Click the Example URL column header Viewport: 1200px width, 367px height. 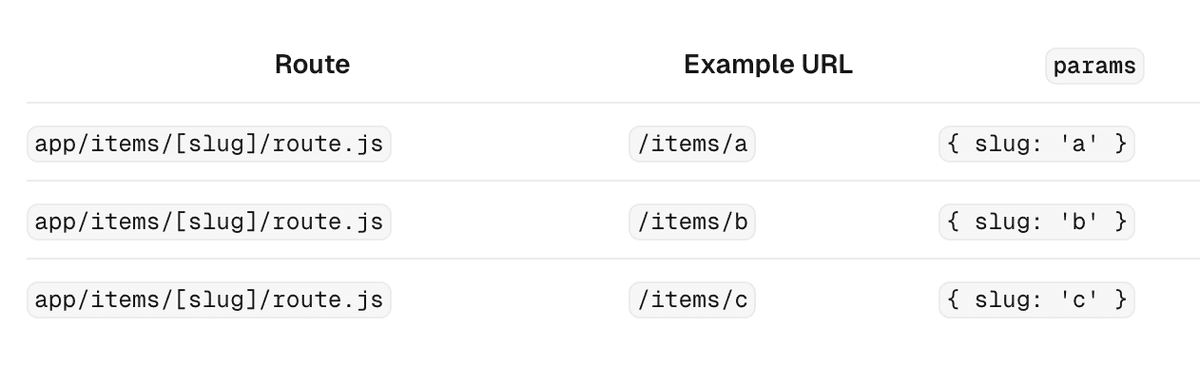coord(768,65)
